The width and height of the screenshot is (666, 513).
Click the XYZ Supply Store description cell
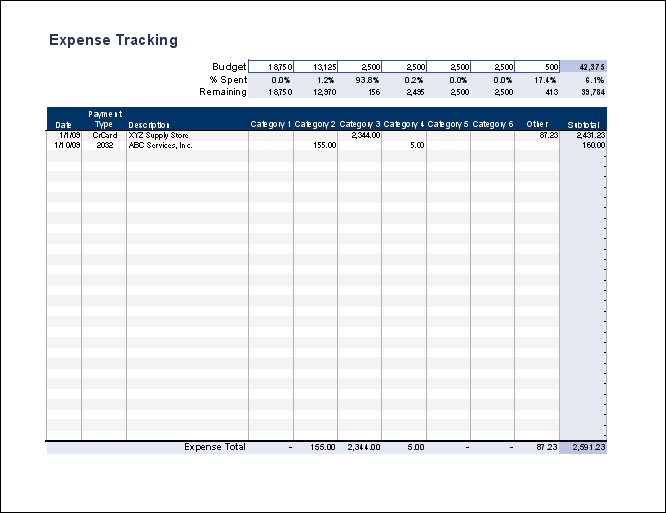(159, 135)
